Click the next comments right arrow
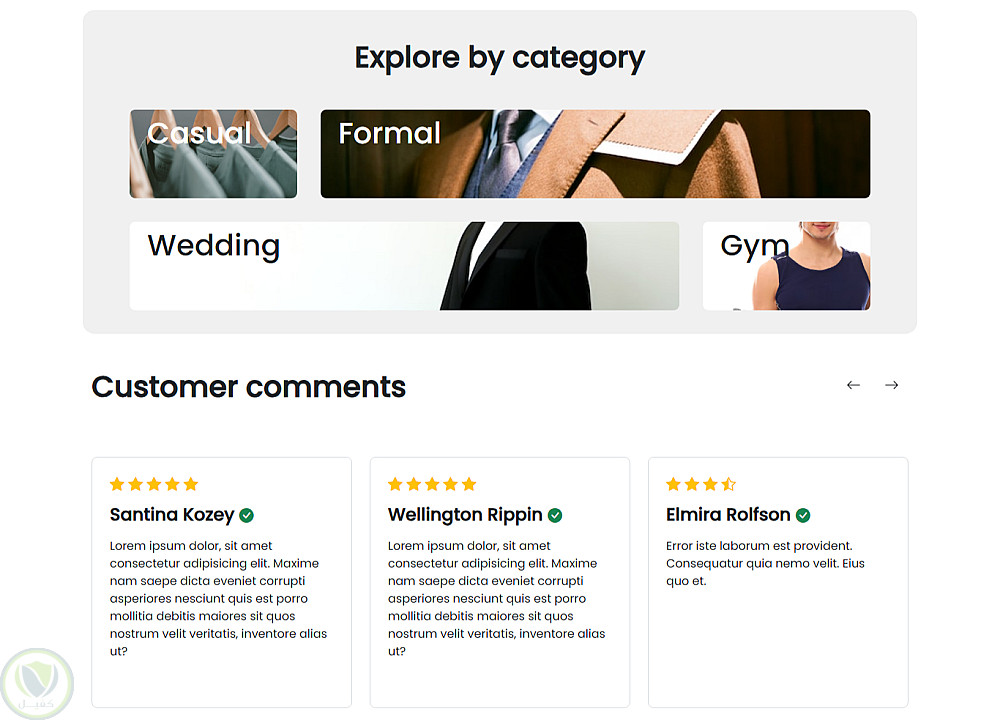This screenshot has height=720, width=1000. point(892,385)
